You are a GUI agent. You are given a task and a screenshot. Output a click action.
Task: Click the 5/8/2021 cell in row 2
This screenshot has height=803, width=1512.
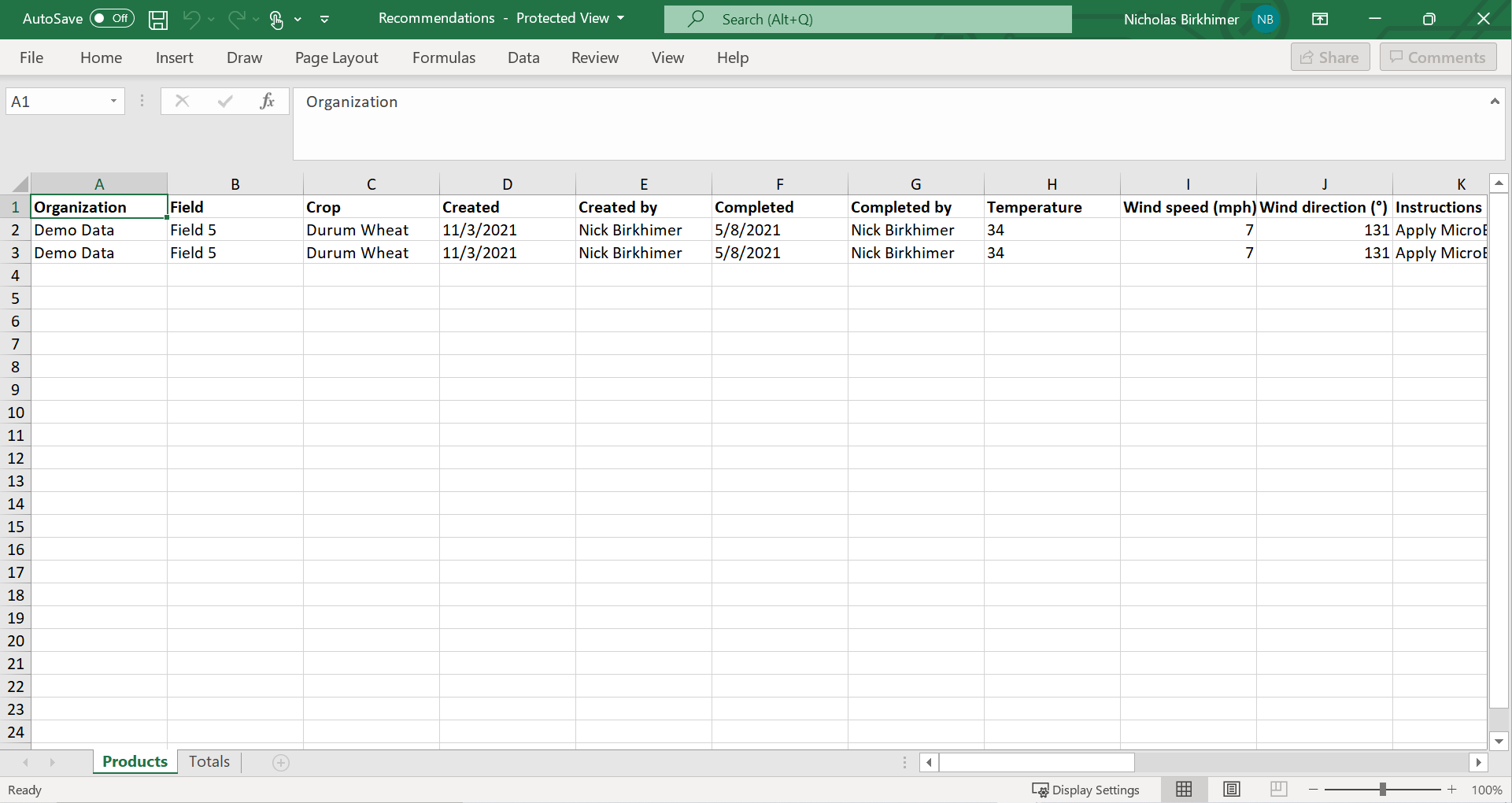click(x=780, y=230)
